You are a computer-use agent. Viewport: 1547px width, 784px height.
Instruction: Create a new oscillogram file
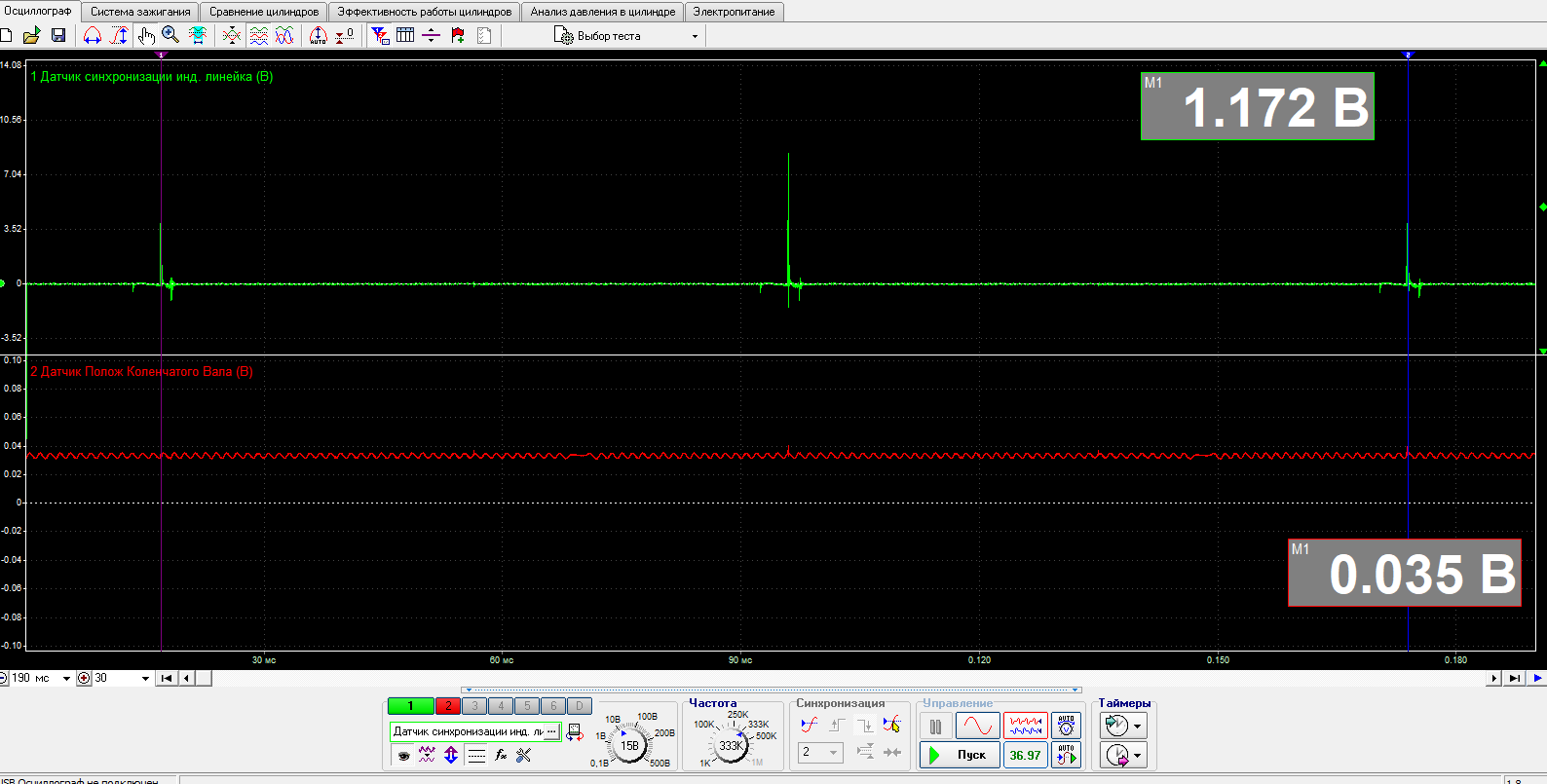click(6, 36)
